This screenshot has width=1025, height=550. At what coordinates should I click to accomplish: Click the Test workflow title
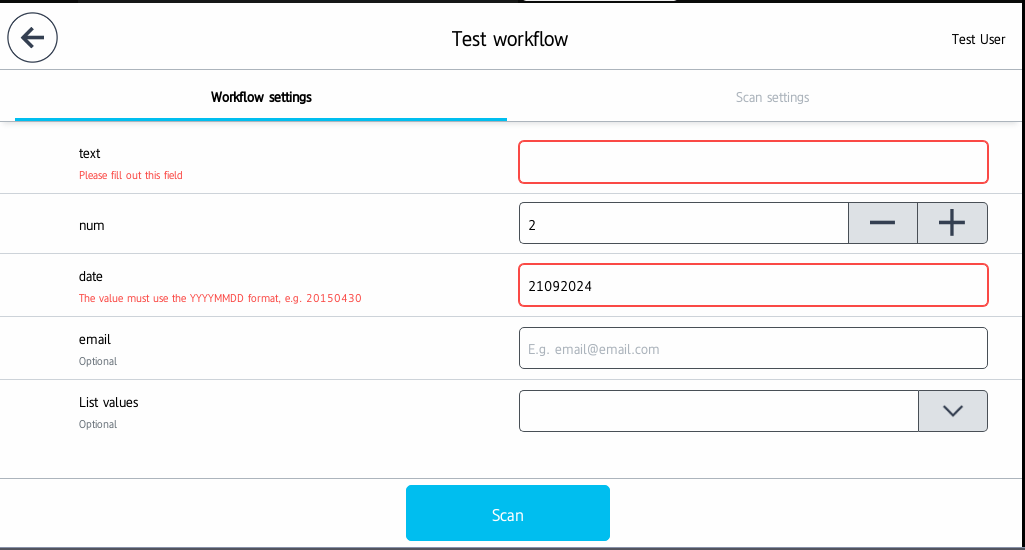(x=510, y=40)
